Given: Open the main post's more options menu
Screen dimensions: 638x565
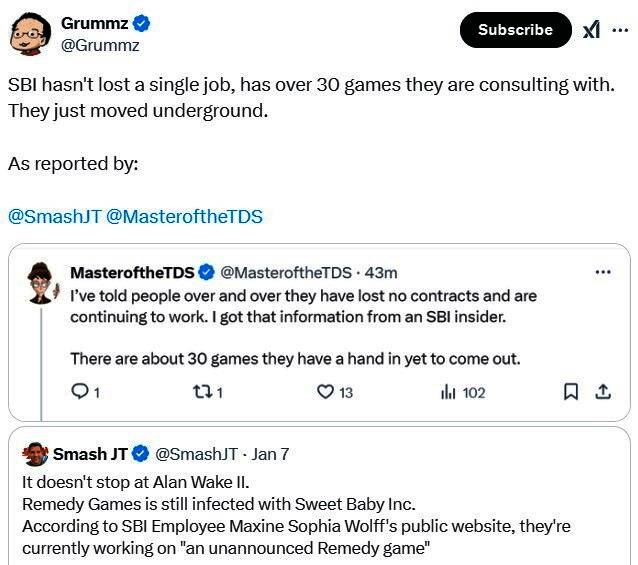Looking at the screenshot, I should pos(620,30).
